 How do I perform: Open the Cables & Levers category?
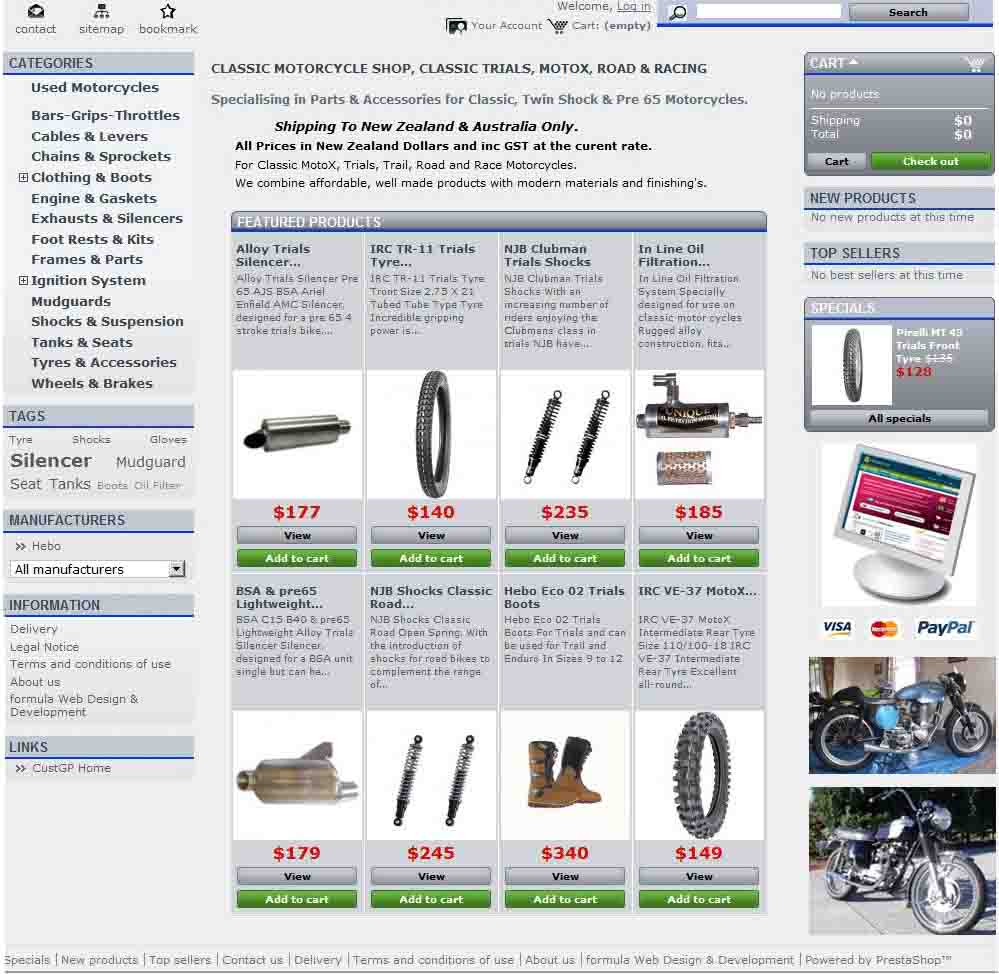pos(89,136)
